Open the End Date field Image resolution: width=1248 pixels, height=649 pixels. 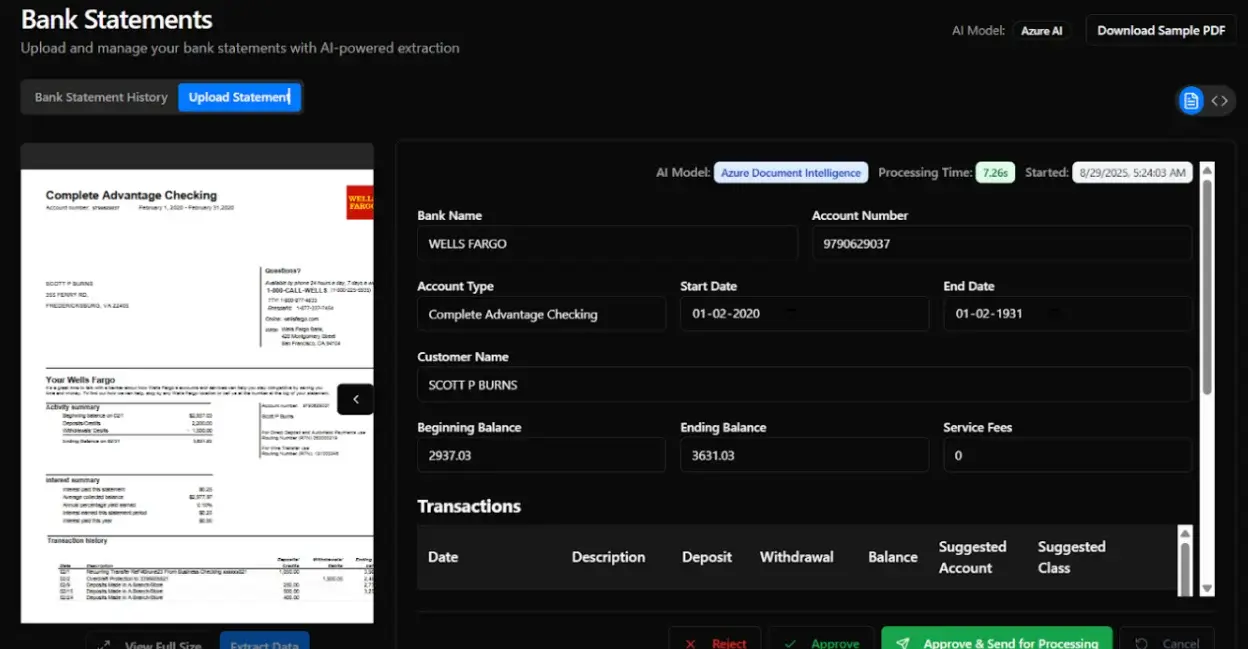[1067, 314]
